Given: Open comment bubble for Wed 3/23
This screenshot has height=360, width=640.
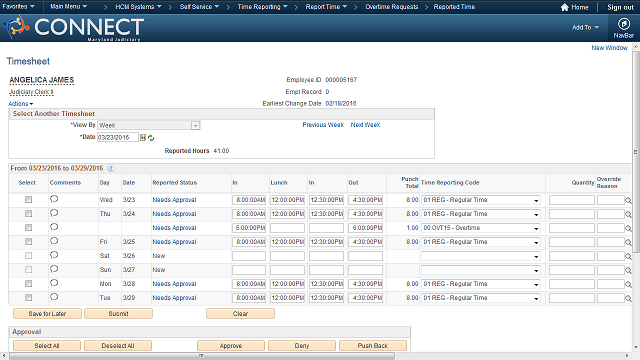Looking at the screenshot, I should pos(54,199).
